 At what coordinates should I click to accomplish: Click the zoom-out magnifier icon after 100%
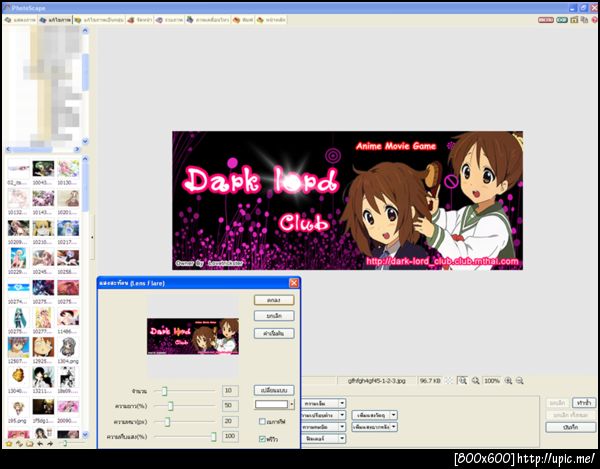520,381
